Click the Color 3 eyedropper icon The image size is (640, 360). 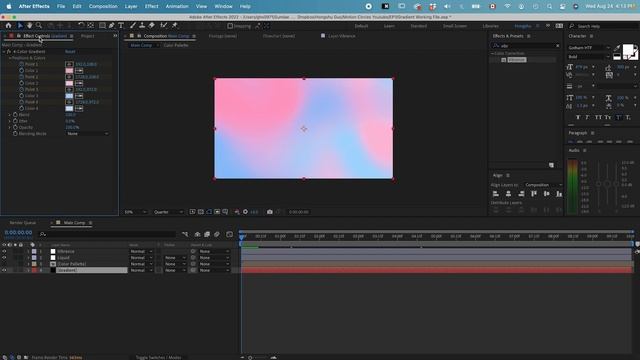[79, 96]
